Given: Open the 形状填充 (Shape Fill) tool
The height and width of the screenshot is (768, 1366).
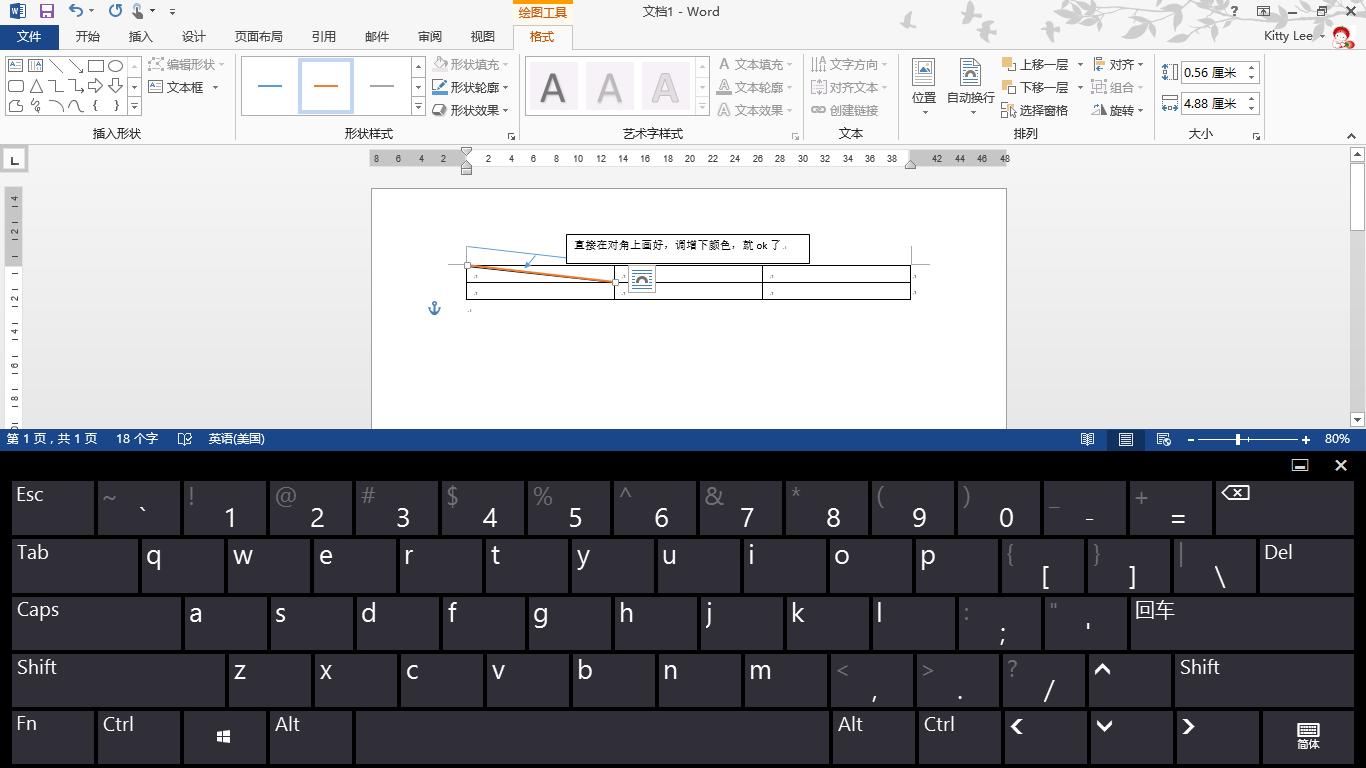Looking at the screenshot, I should click(465, 63).
